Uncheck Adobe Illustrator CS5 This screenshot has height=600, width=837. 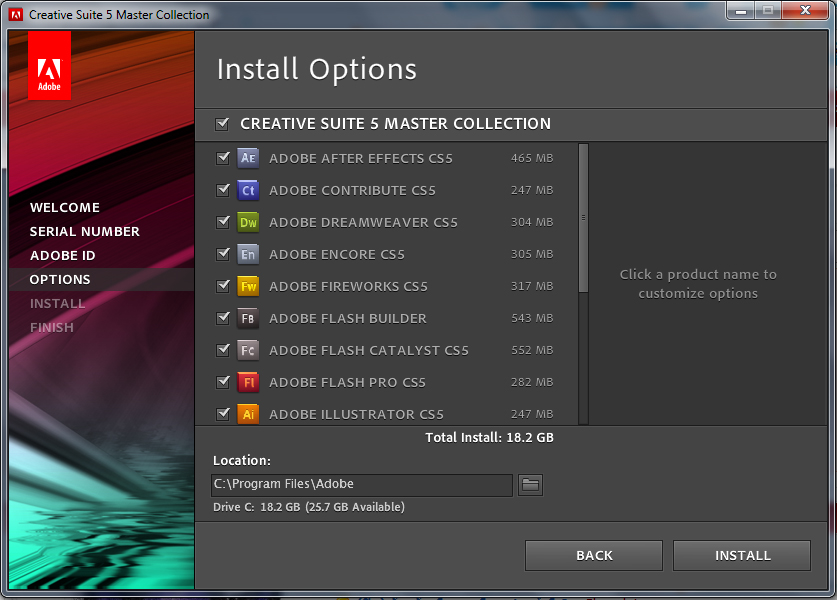(x=223, y=414)
